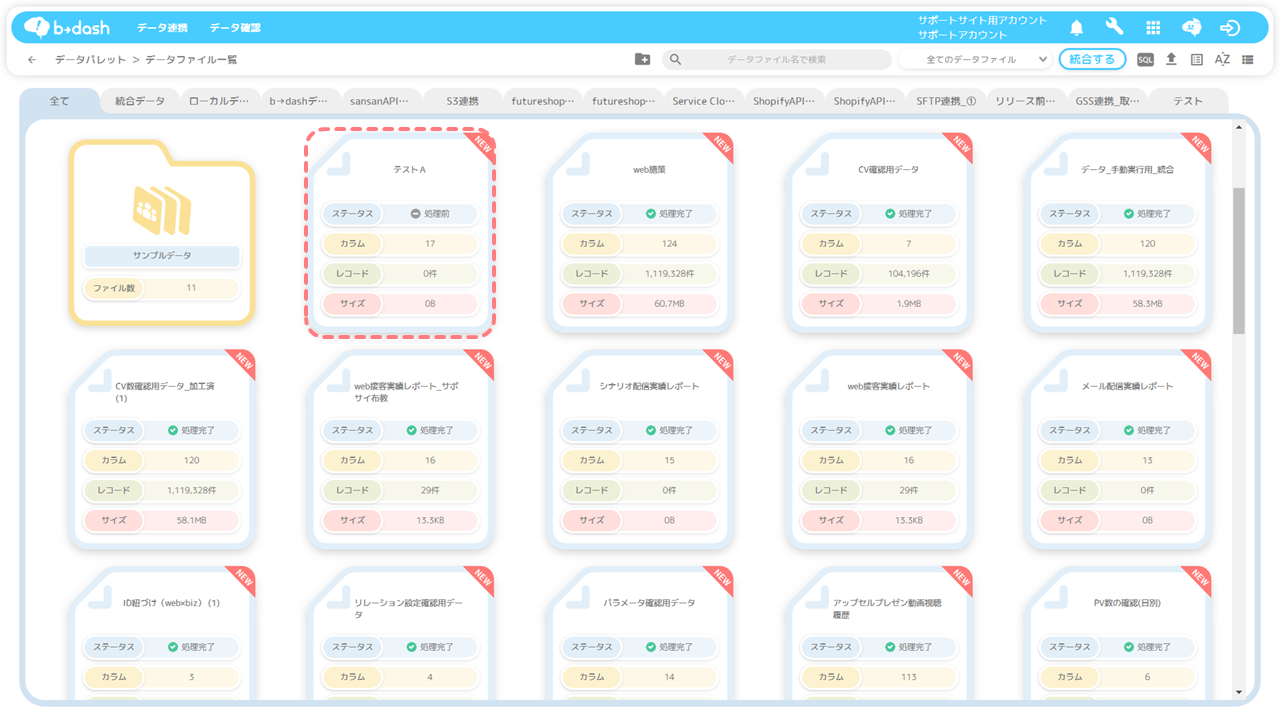Click the magnifier search icon

(x=676, y=59)
